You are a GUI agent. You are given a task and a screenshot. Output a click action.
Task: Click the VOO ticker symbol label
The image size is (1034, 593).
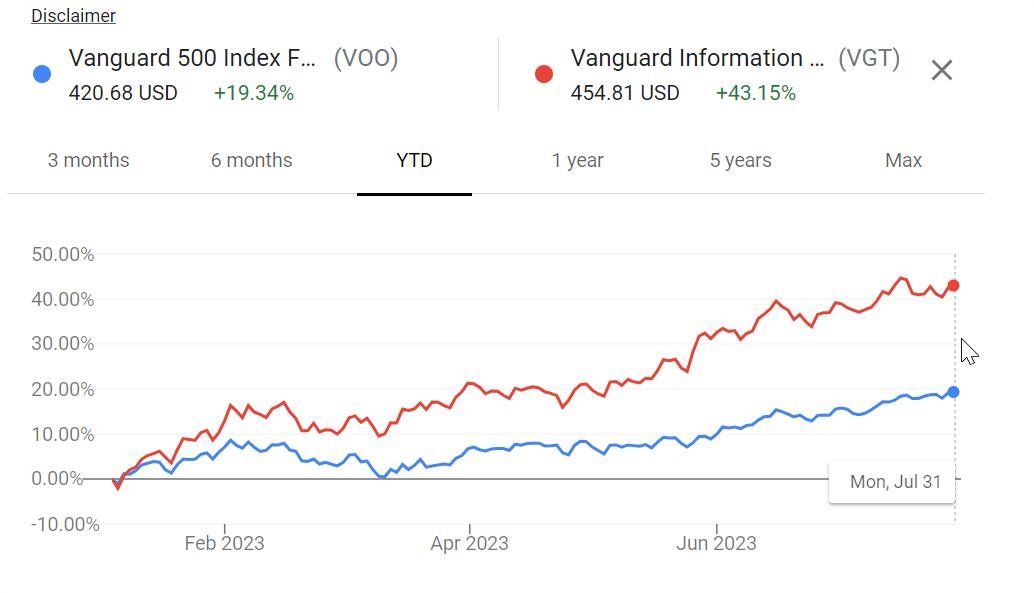(365, 58)
